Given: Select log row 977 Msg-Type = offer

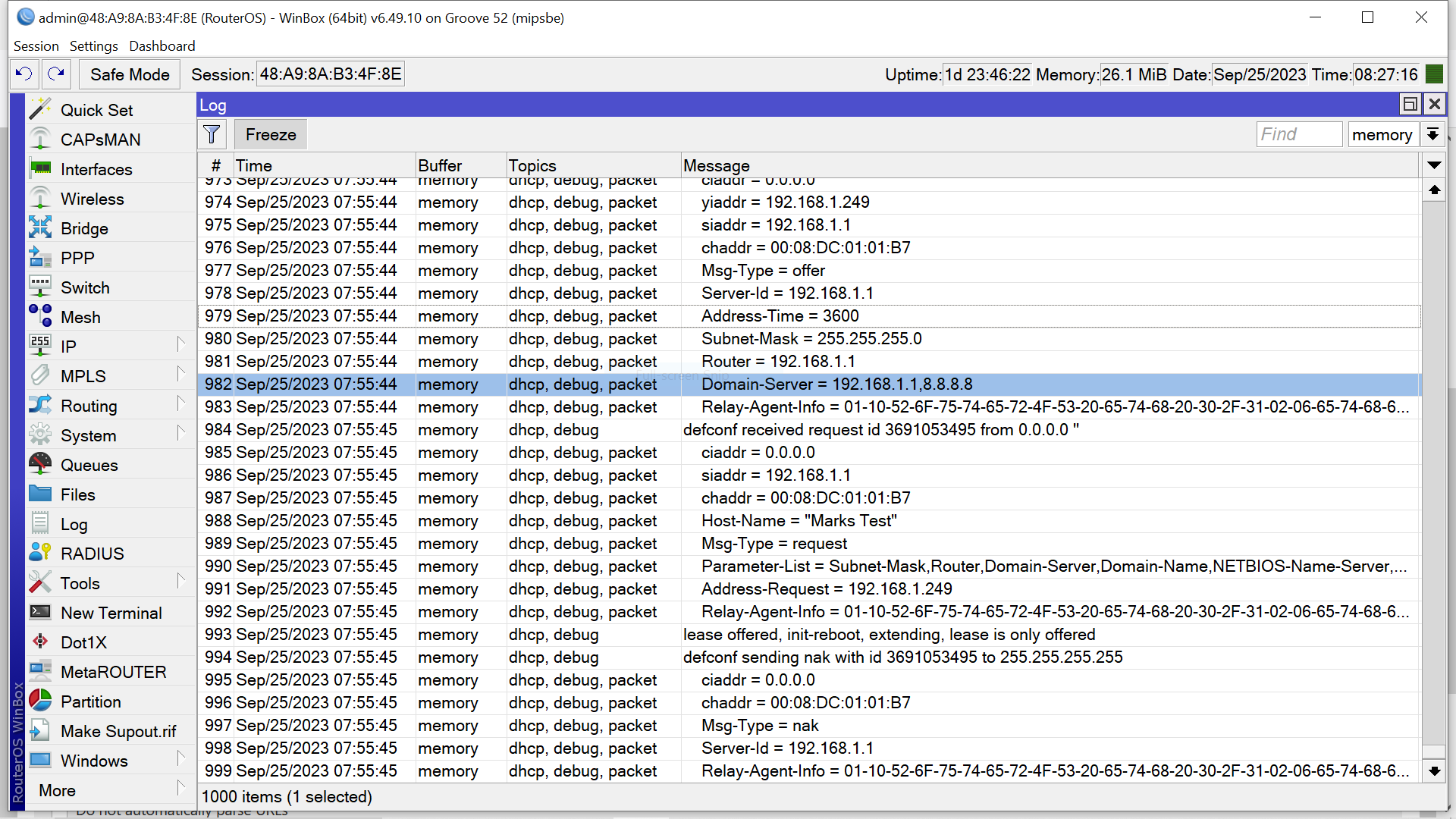Looking at the screenshot, I should click(809, 271).
